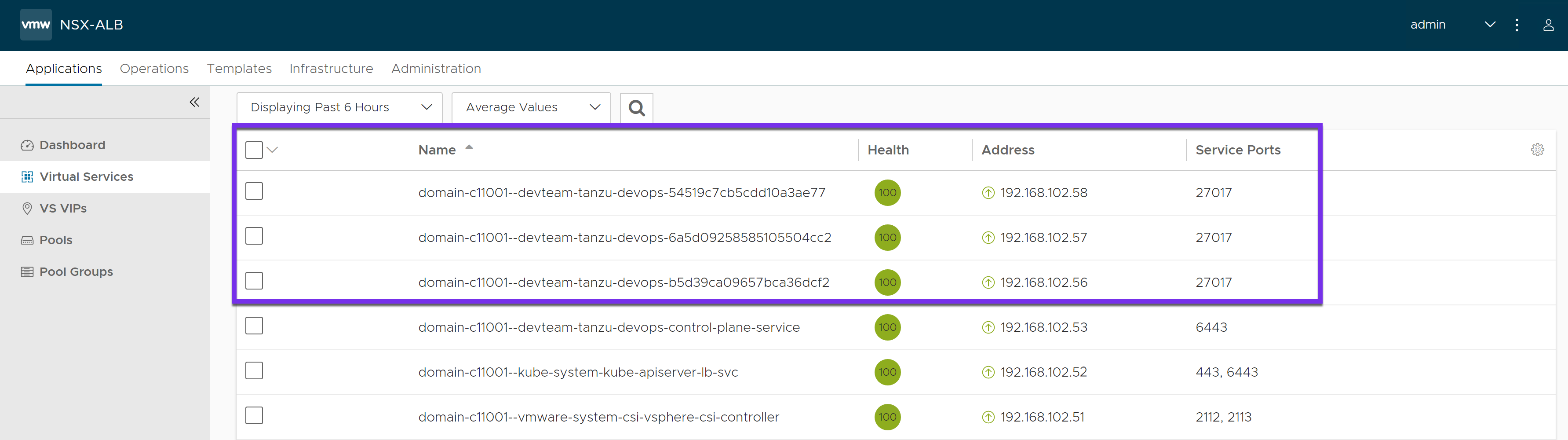Click health score badge for 192.168.102.58
This screenshot has width=1568, height=440.
(887, 193)
